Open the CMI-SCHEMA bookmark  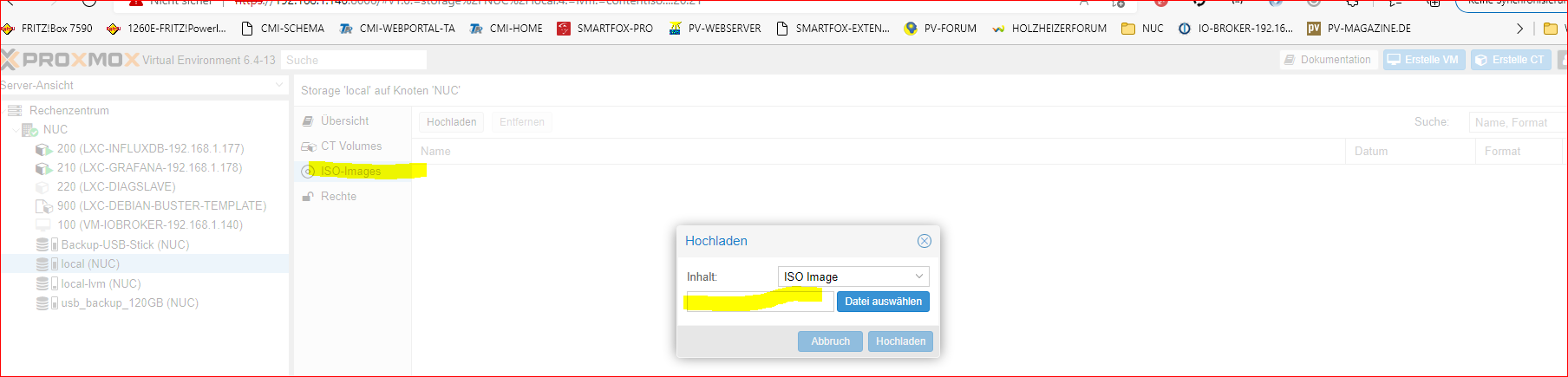[x=283, y=29]
